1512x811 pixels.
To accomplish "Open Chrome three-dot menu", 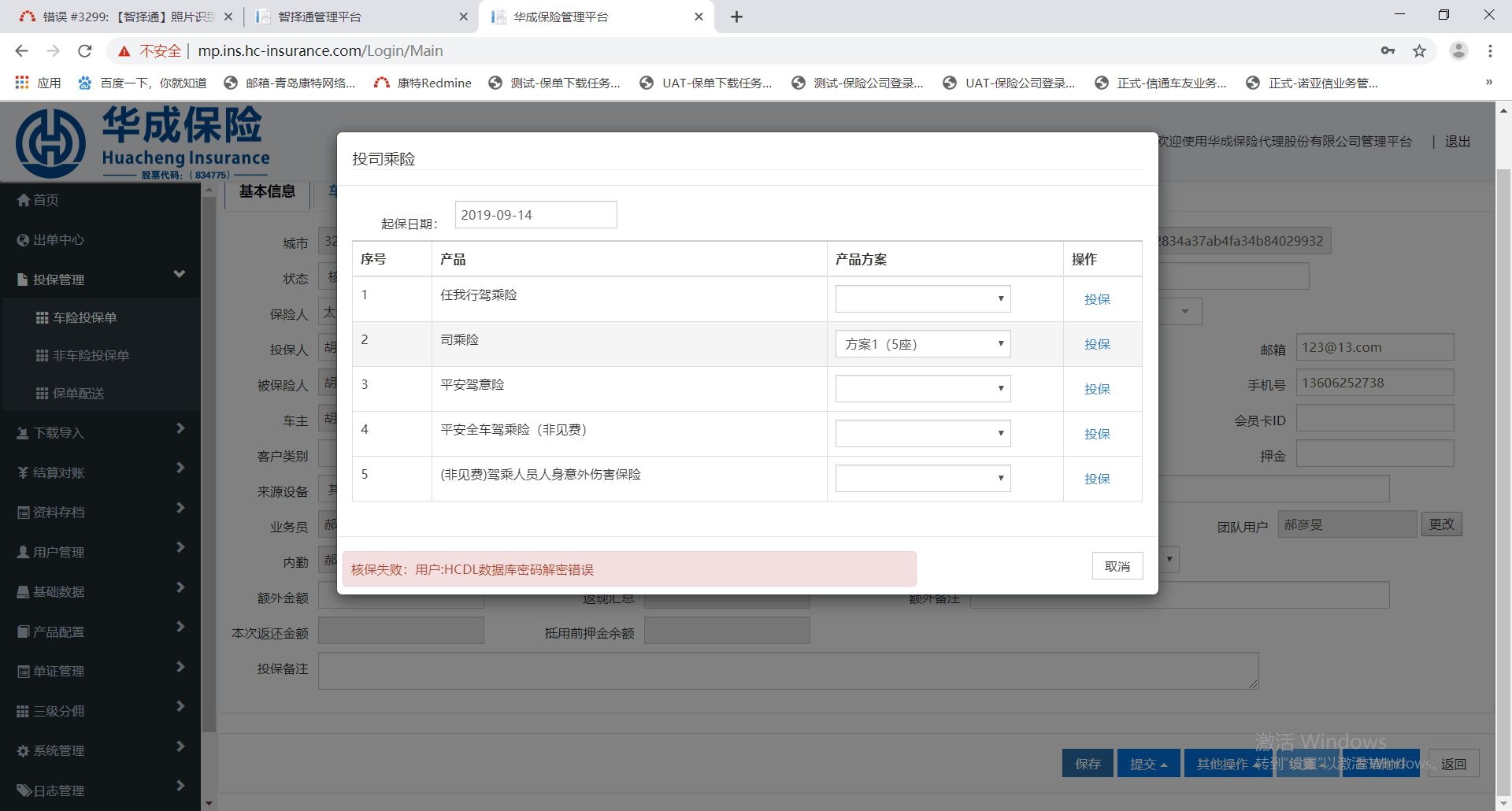I will [1490, 51].
